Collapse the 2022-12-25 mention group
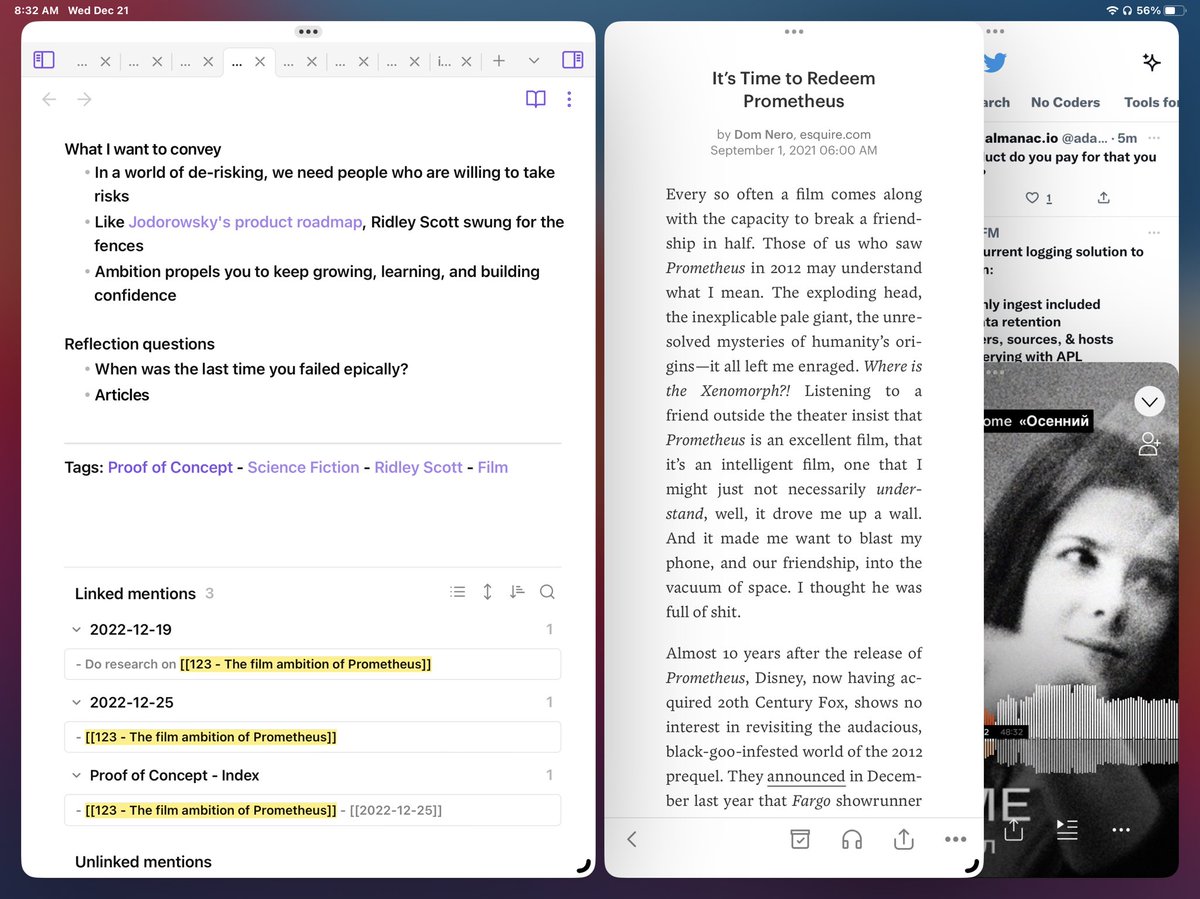The image size is (1200, 899). click(76, 703)
